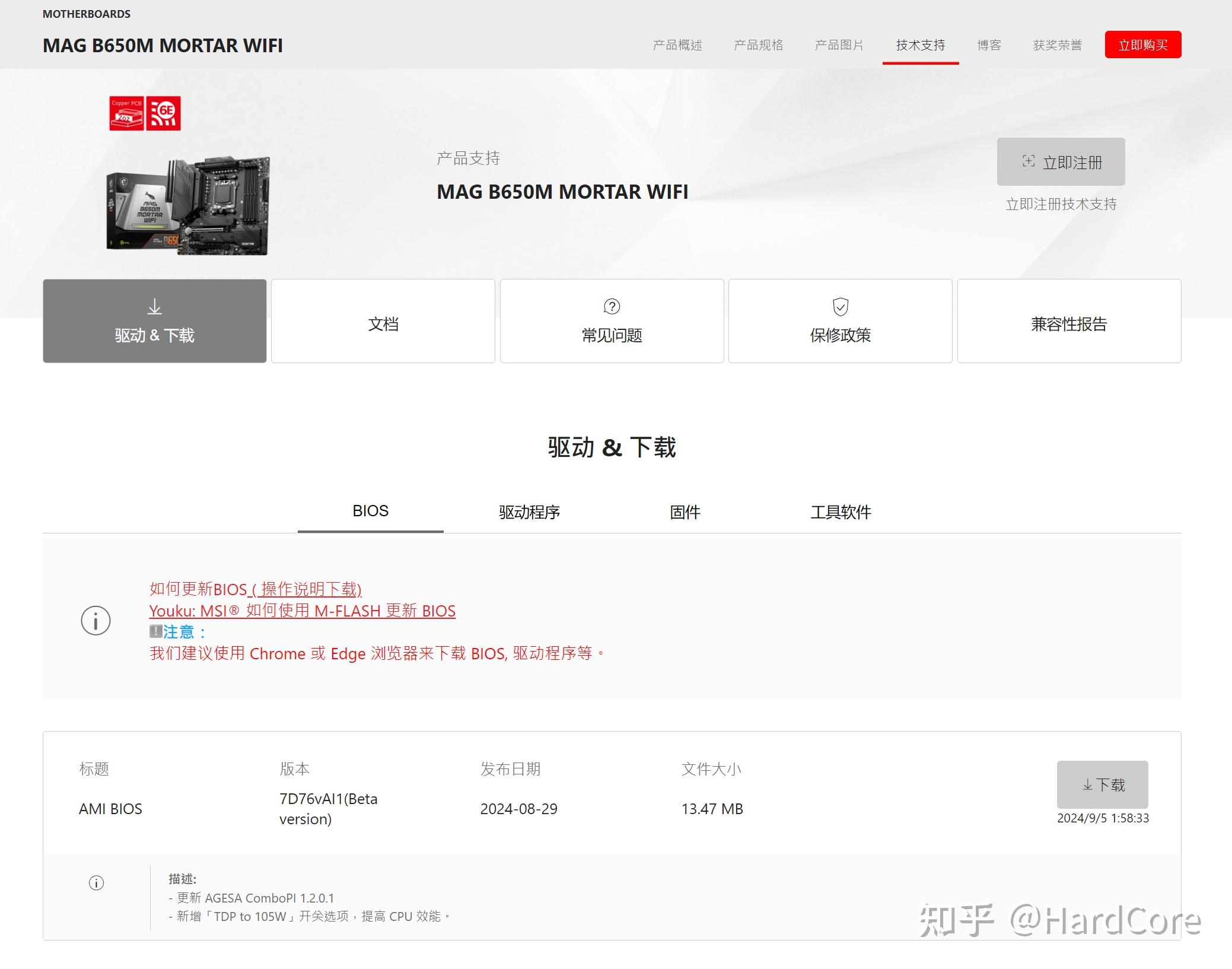Click the Copper PCB 2oz badge icon

point(126,113)
